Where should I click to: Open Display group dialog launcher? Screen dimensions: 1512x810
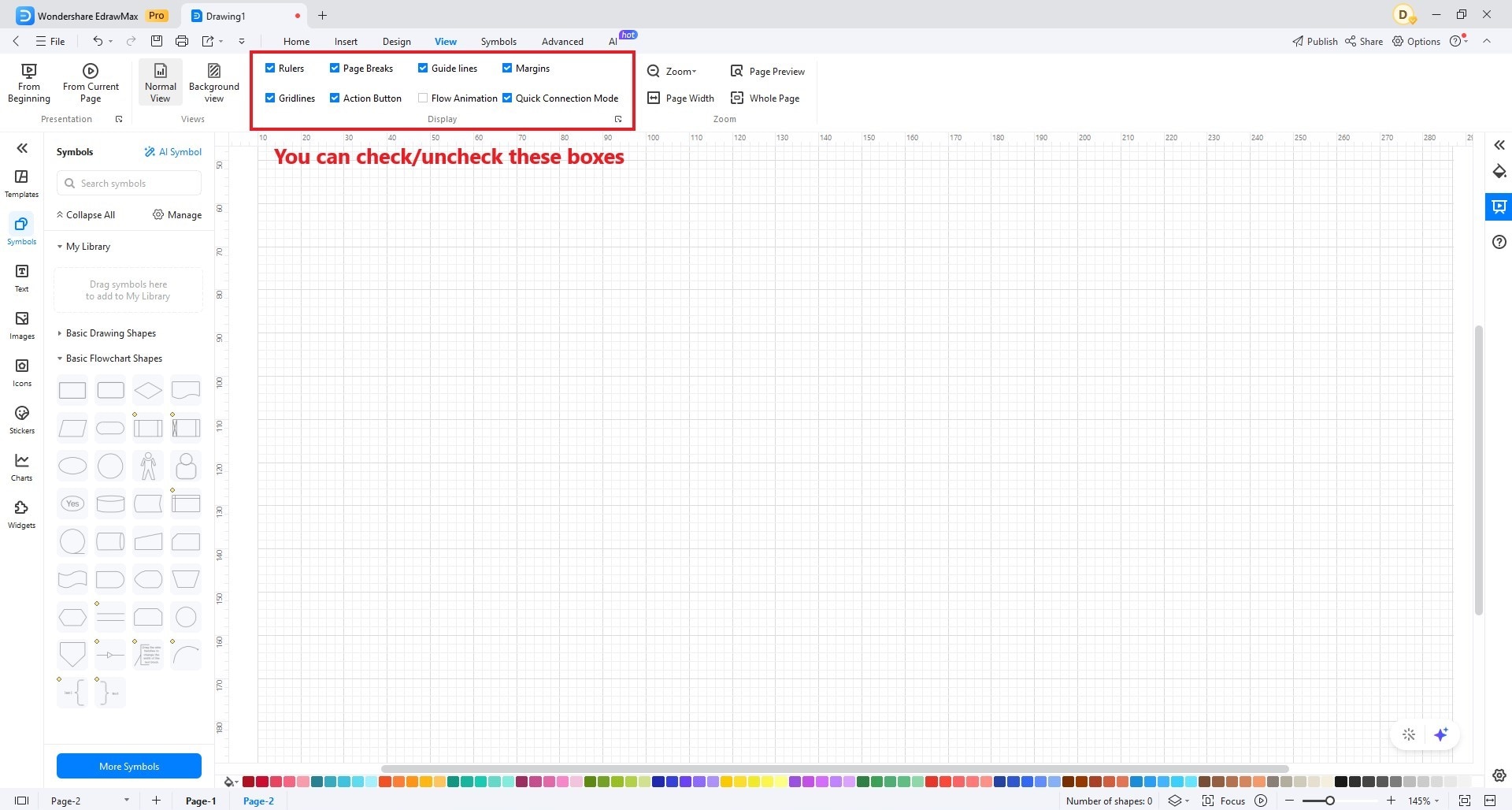pos(618,119)
